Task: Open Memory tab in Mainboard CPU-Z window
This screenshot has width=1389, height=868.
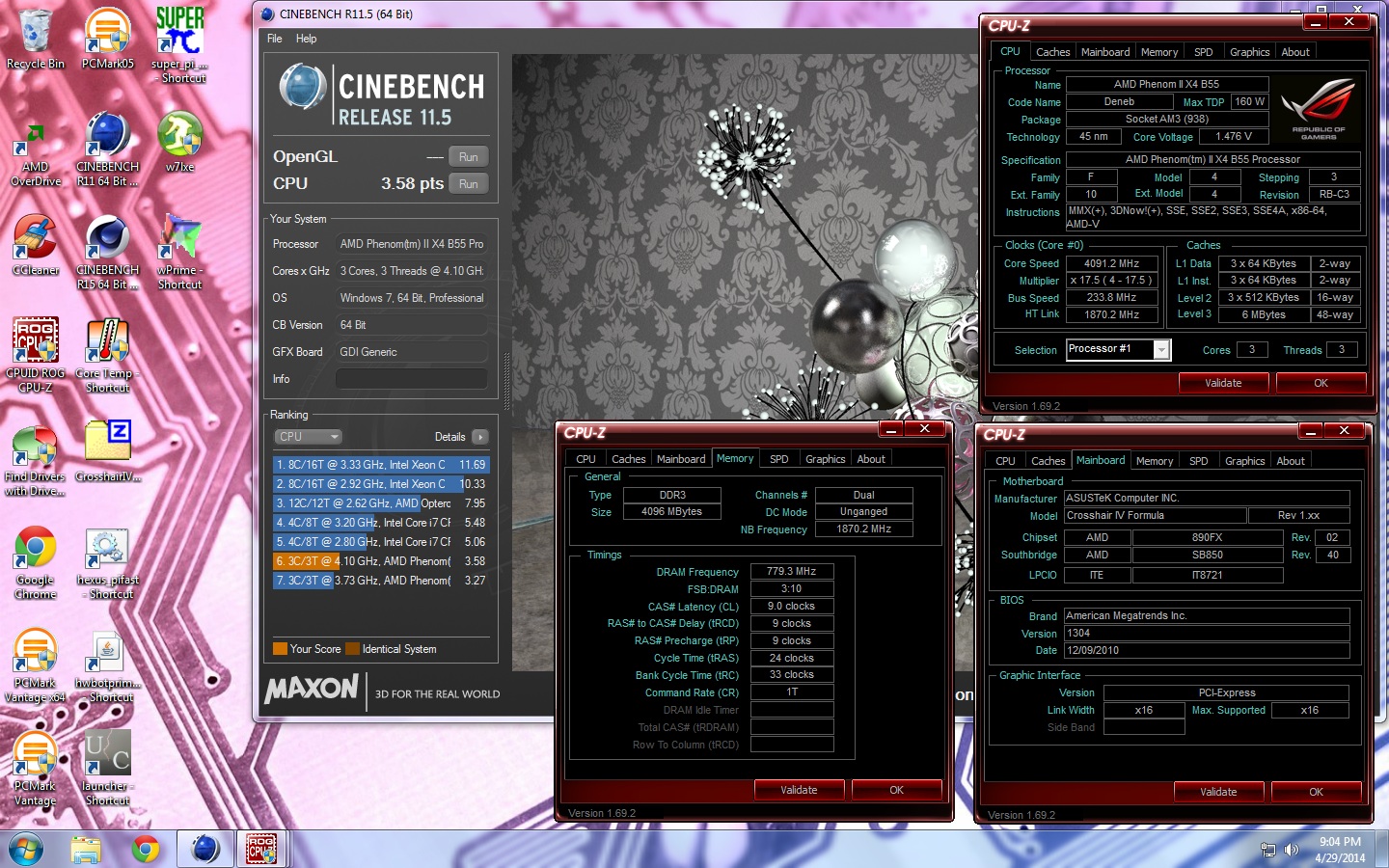Action: 1155,461
